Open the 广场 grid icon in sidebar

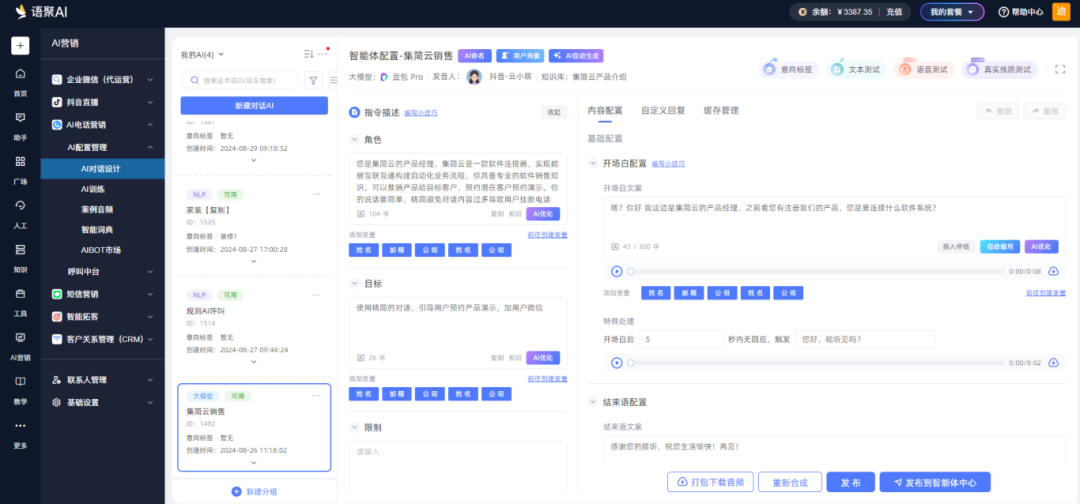pyautogui.click(x=20, y=162)
